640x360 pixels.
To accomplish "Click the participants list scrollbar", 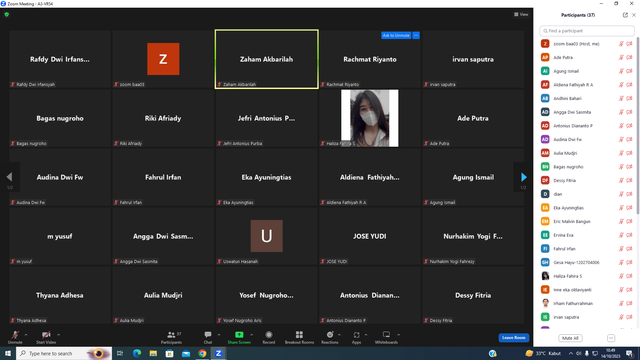I will (x=638, y=127).
